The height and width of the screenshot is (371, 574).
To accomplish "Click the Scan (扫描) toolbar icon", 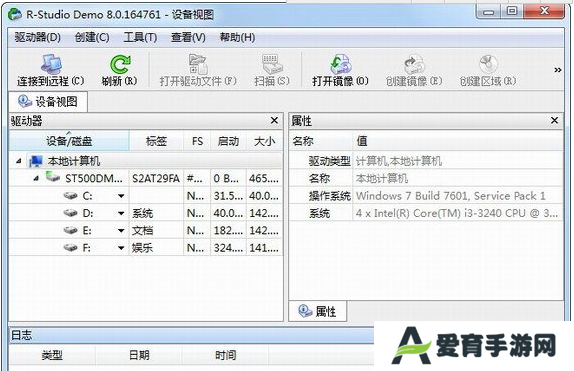I will pos(272,64).
